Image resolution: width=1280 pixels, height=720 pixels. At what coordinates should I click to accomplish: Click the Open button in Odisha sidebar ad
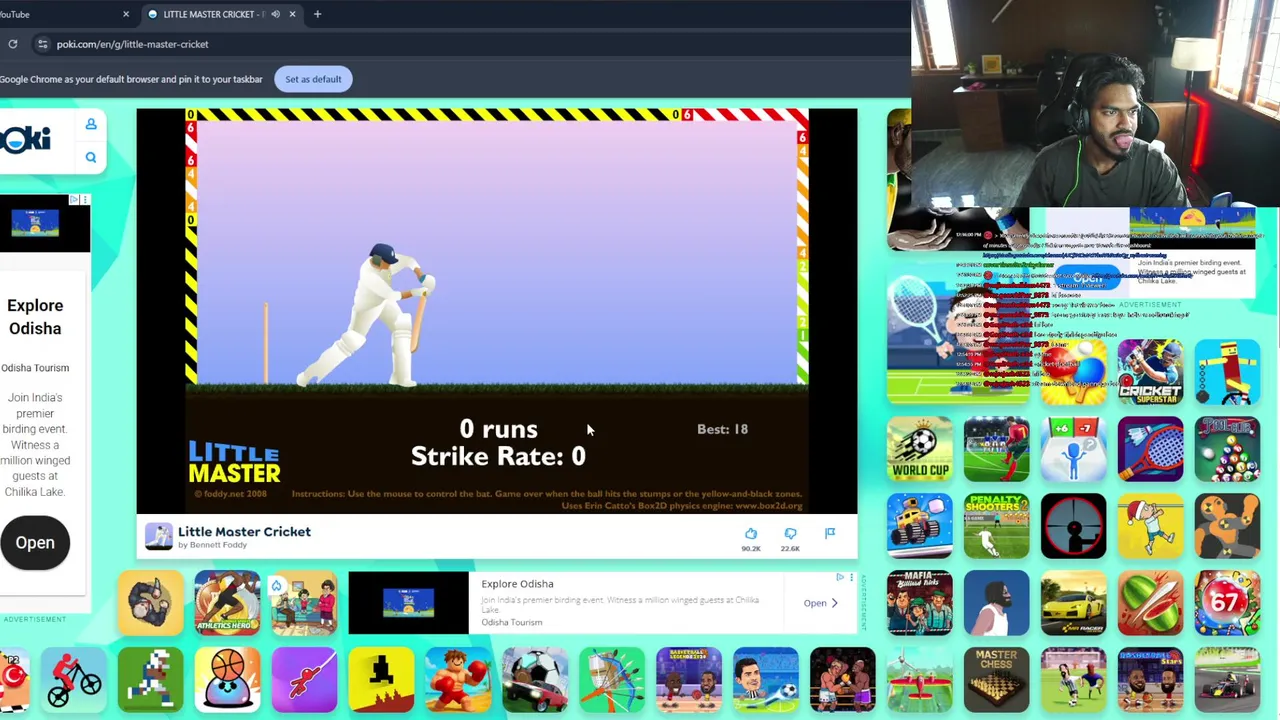[x=35, y=543]
